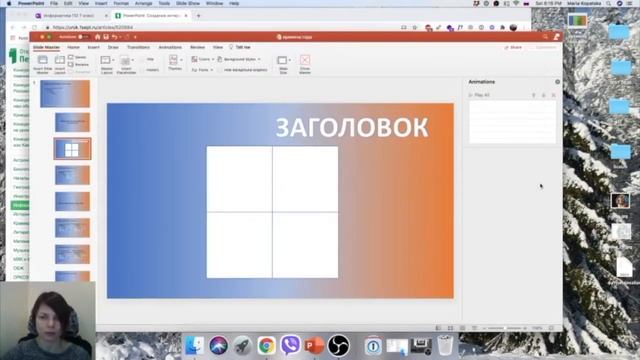Click the search icon in PowerPoint title bar
640x360 pixels.
coord(545,37)
